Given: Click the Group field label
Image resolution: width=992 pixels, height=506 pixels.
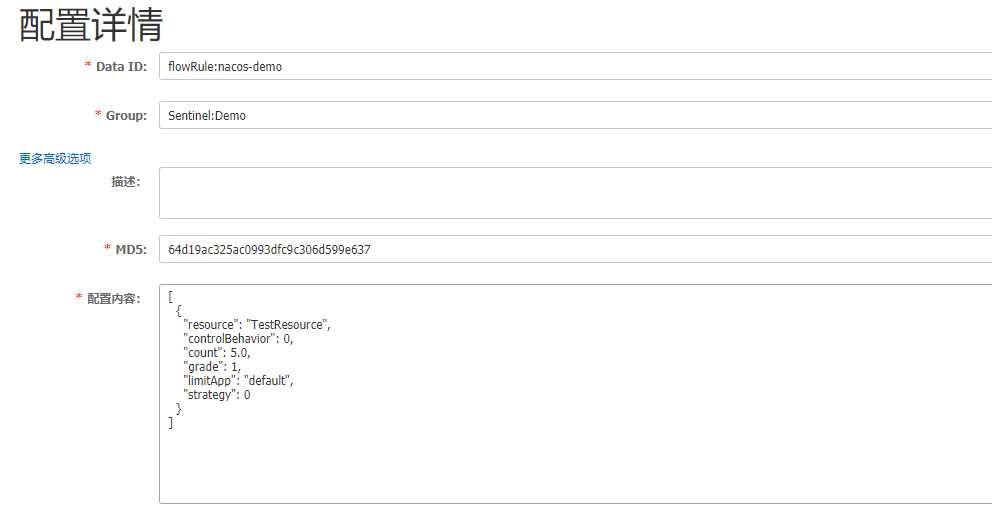Looking at the screenshot, I should [x=126, y=115].
